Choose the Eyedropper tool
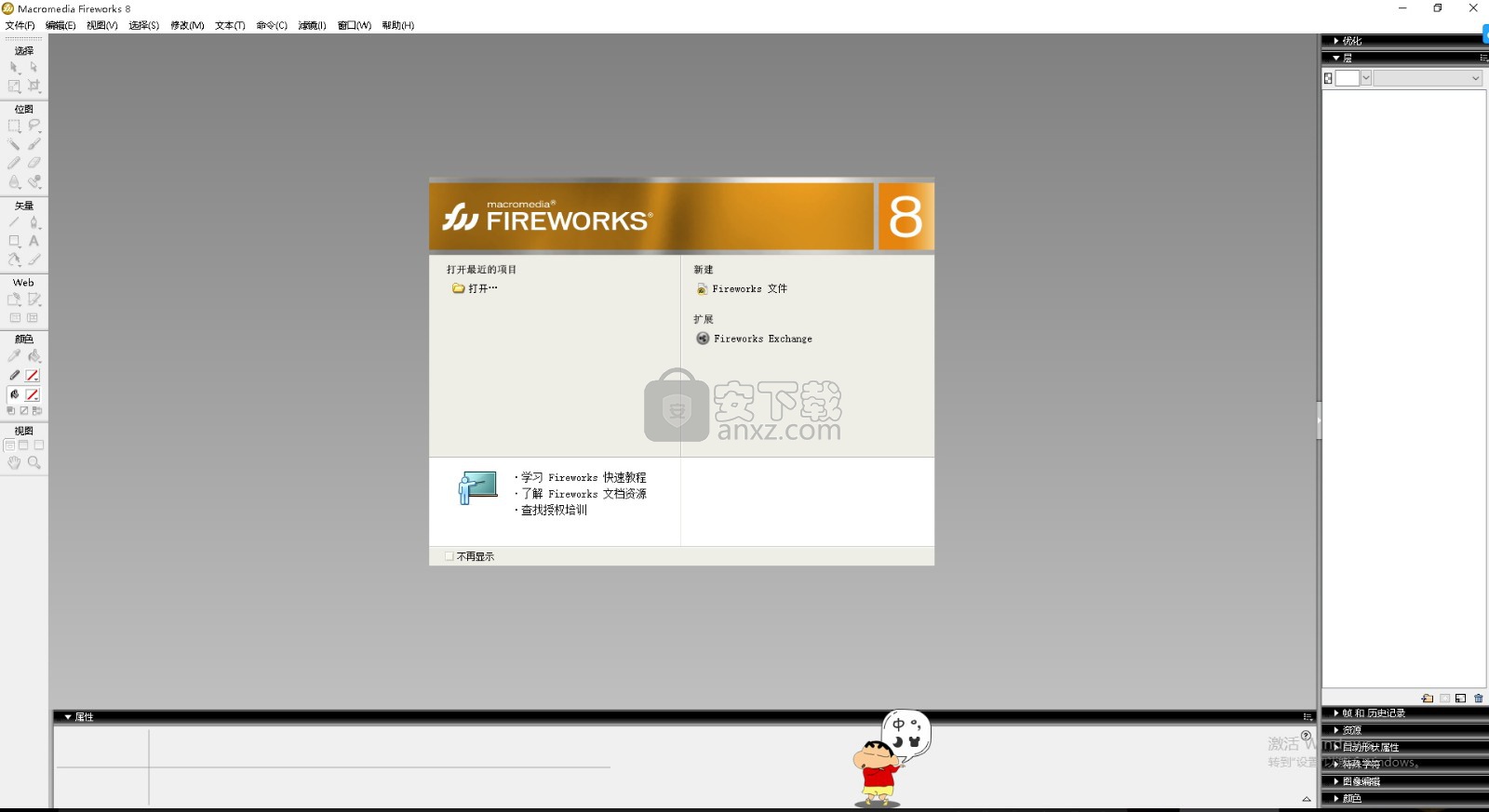Screen dimensions: 1489x812 pyautogui.click(x=14, y=356)
